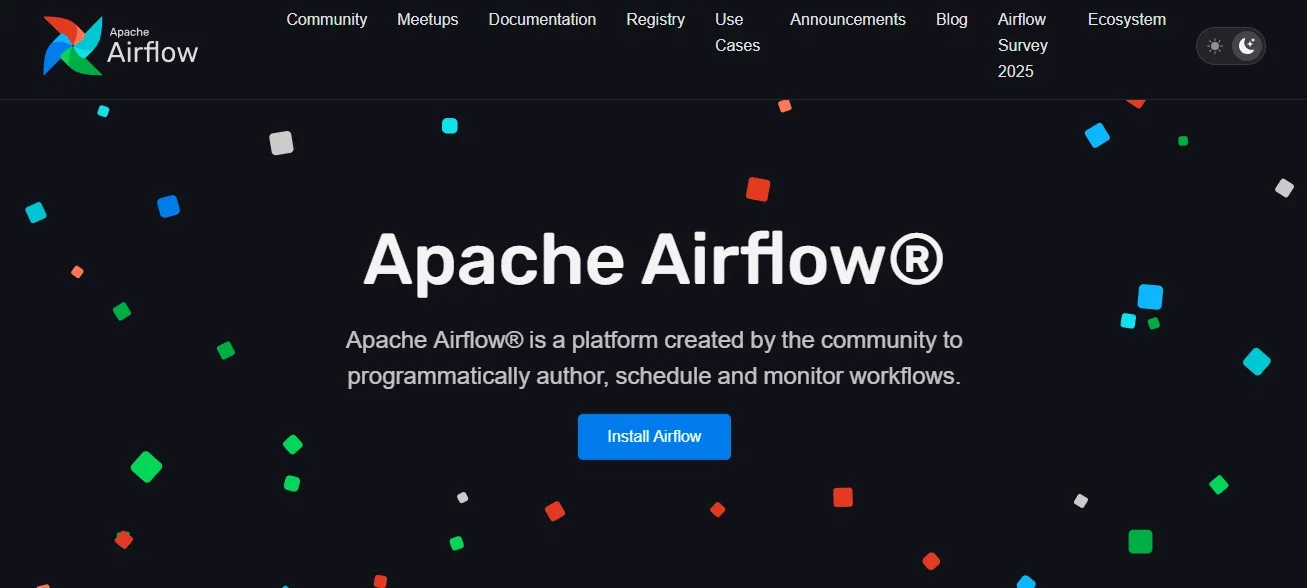Select the dark mode moon icon
The height and width of the screenshot is (588, 1307).
click(1247, 46)
